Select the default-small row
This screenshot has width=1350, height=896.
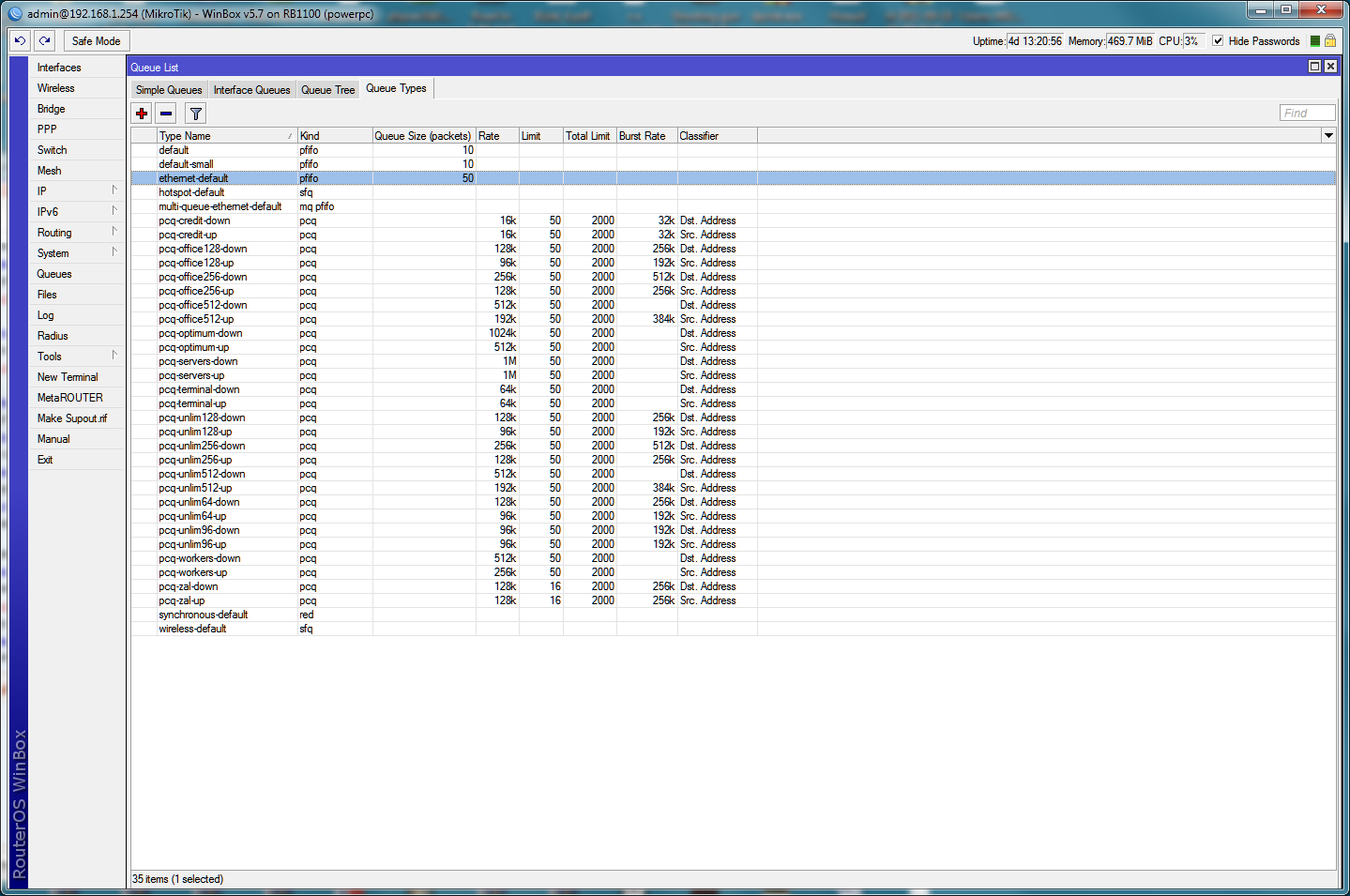tap(733, 164)
